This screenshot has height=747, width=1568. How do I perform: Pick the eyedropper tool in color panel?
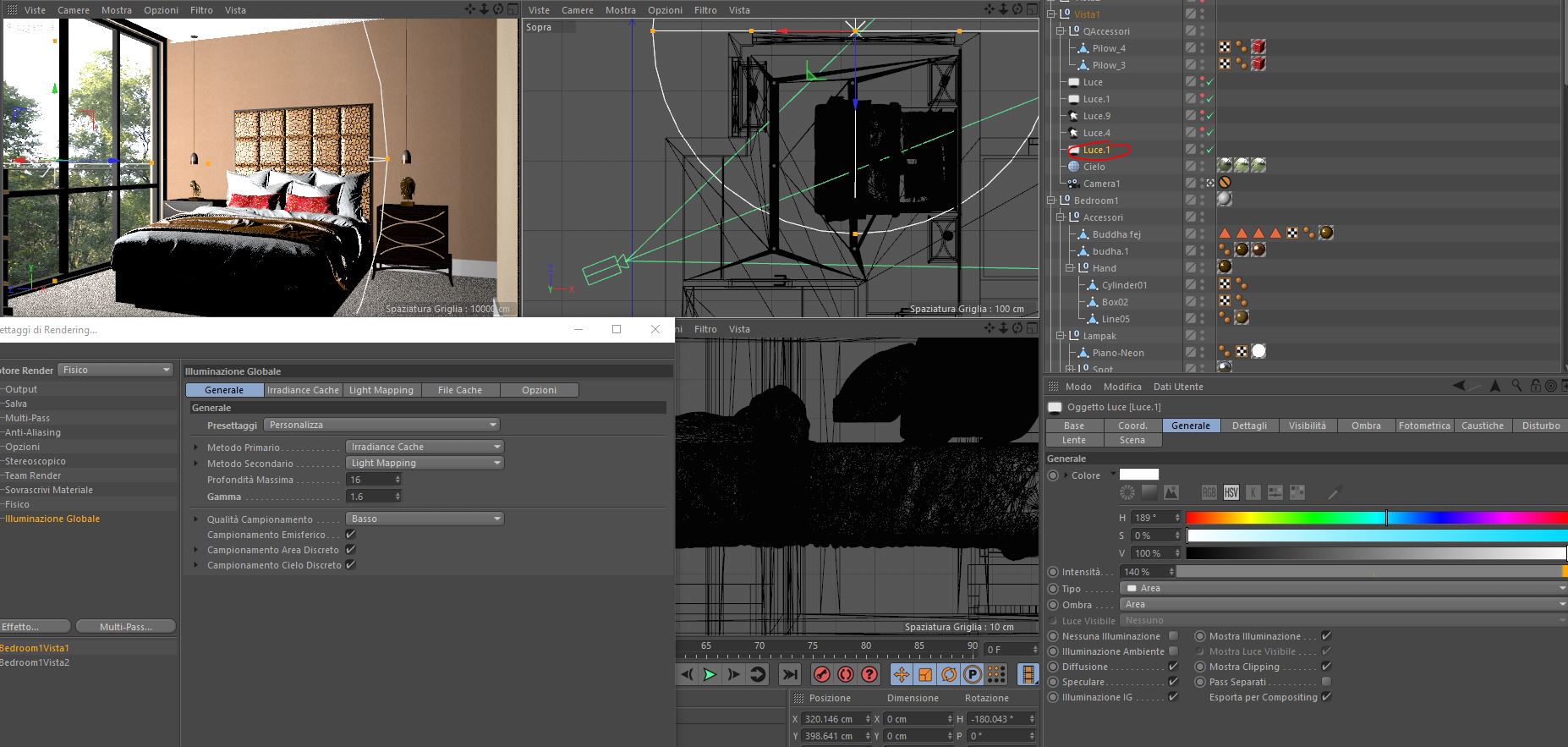(1335, 492)
